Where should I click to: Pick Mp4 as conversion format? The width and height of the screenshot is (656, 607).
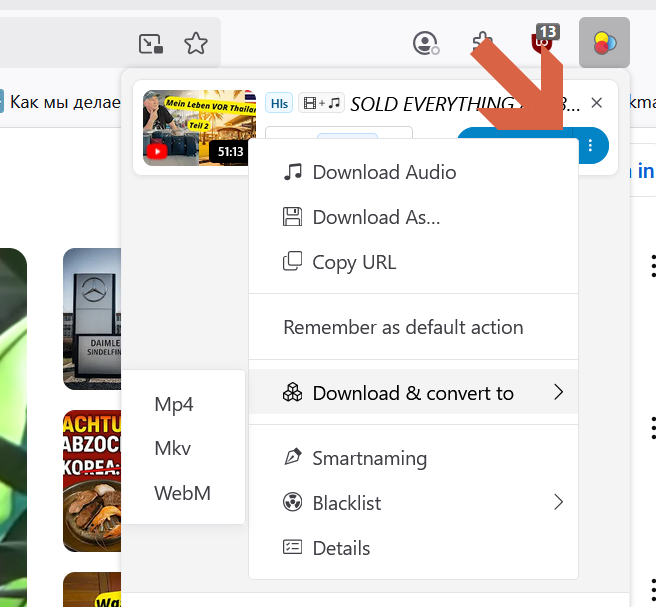pos(174,404)
